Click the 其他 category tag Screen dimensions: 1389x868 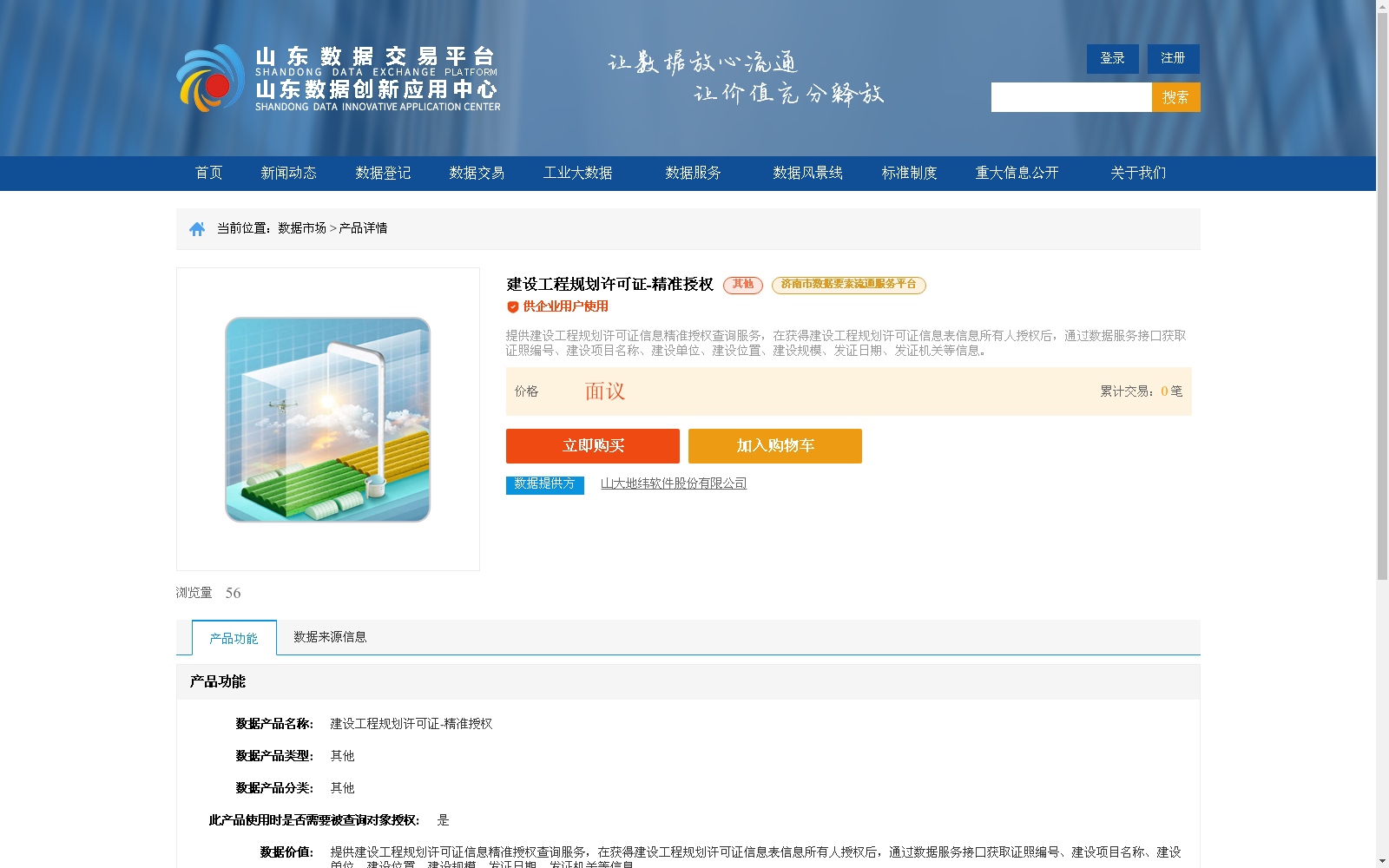point(743,285)
